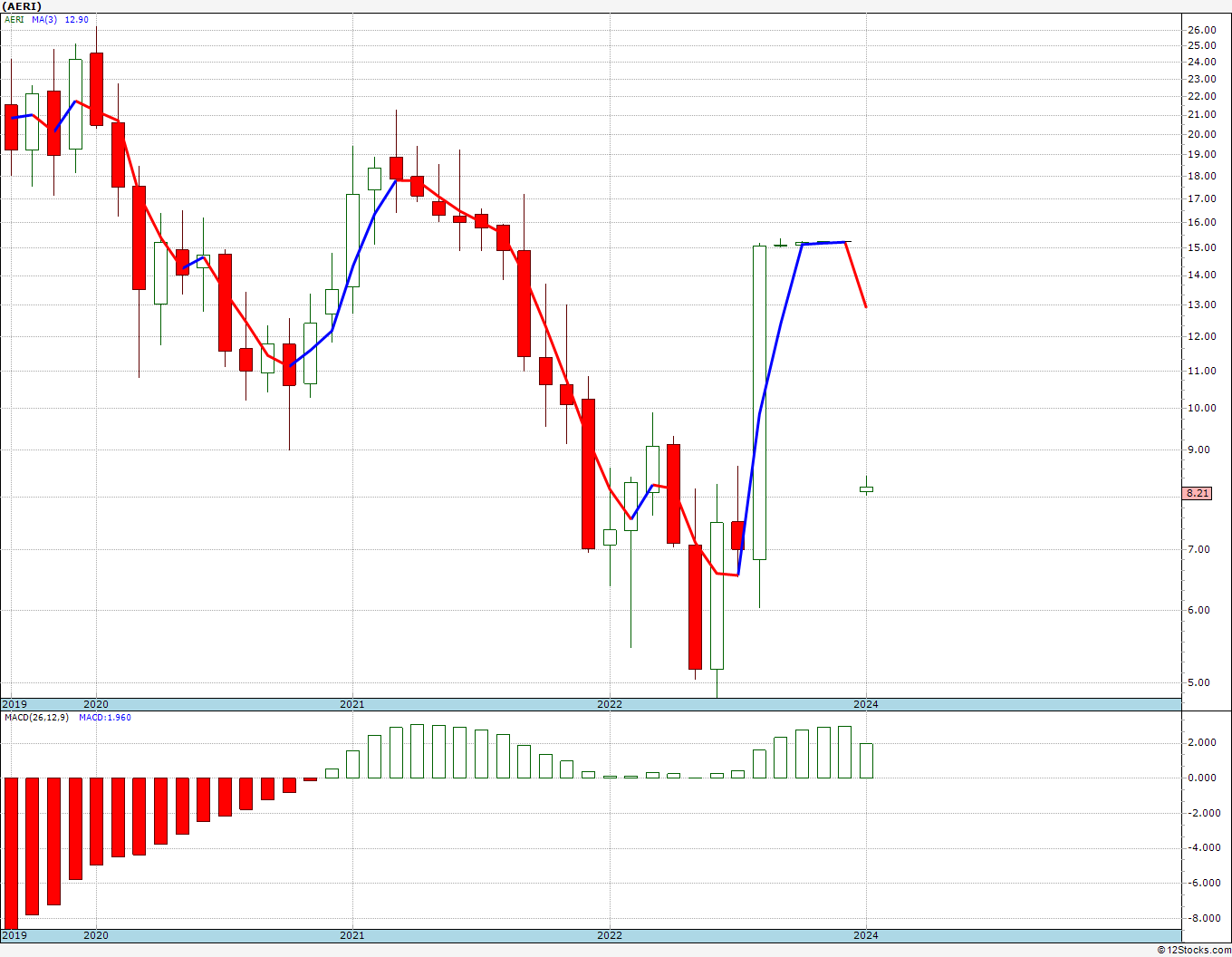Viewport: 1232px width, 957px height.
Task: Click 2024 on the MACD panel time axis
Action: click(866, 935)
